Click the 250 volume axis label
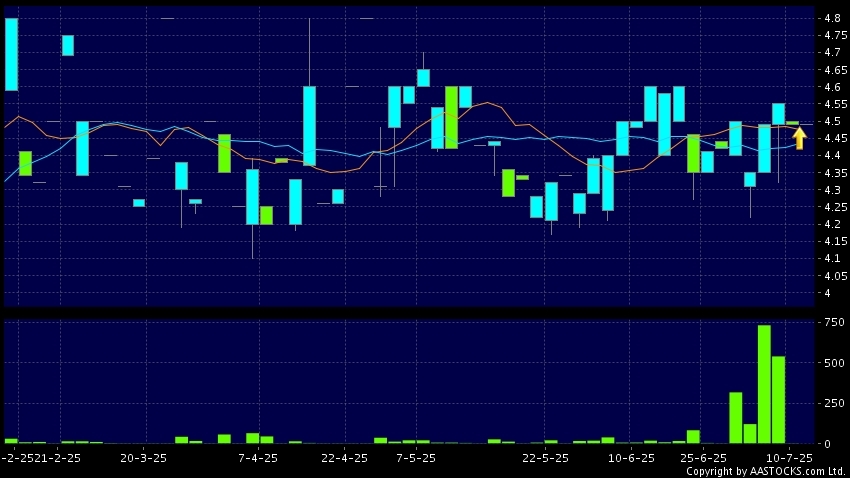 point(834,403)
